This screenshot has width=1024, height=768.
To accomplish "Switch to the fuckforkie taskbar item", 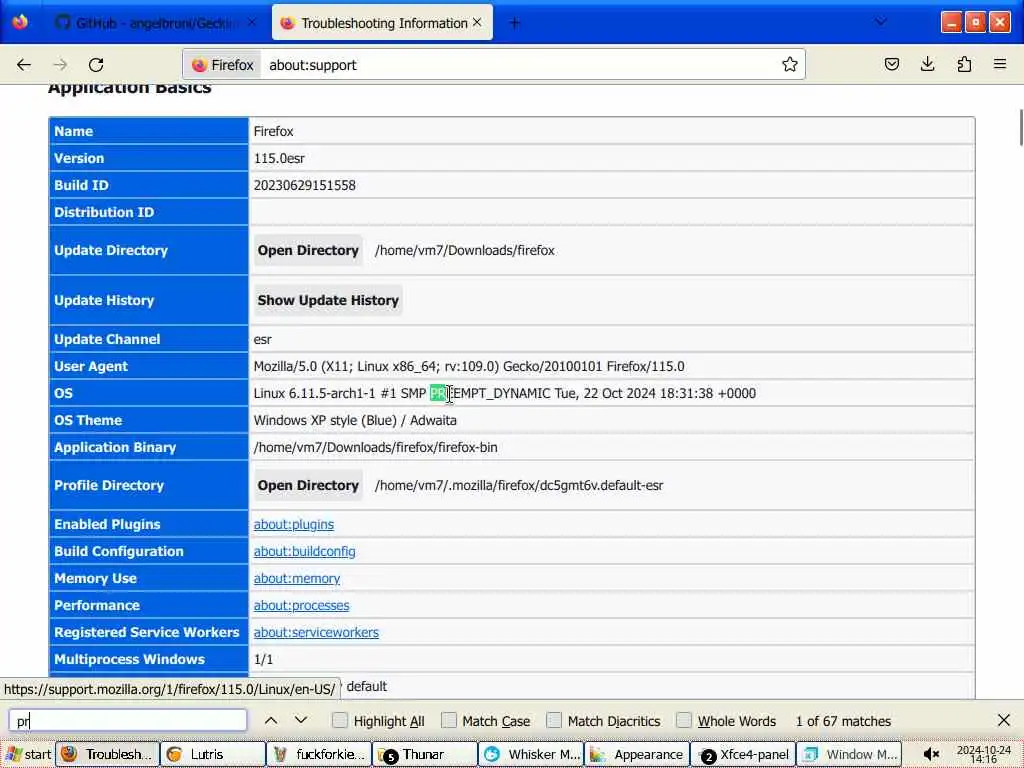I will point(319,754).
